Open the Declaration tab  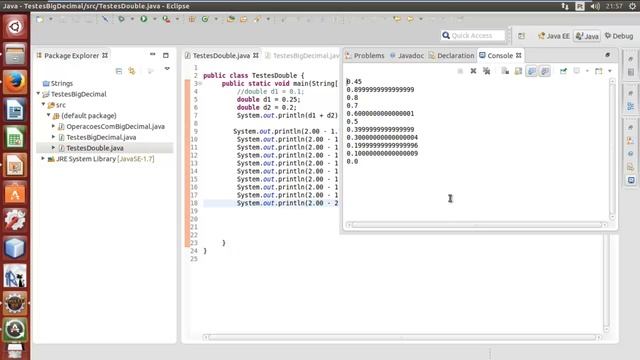451,56
